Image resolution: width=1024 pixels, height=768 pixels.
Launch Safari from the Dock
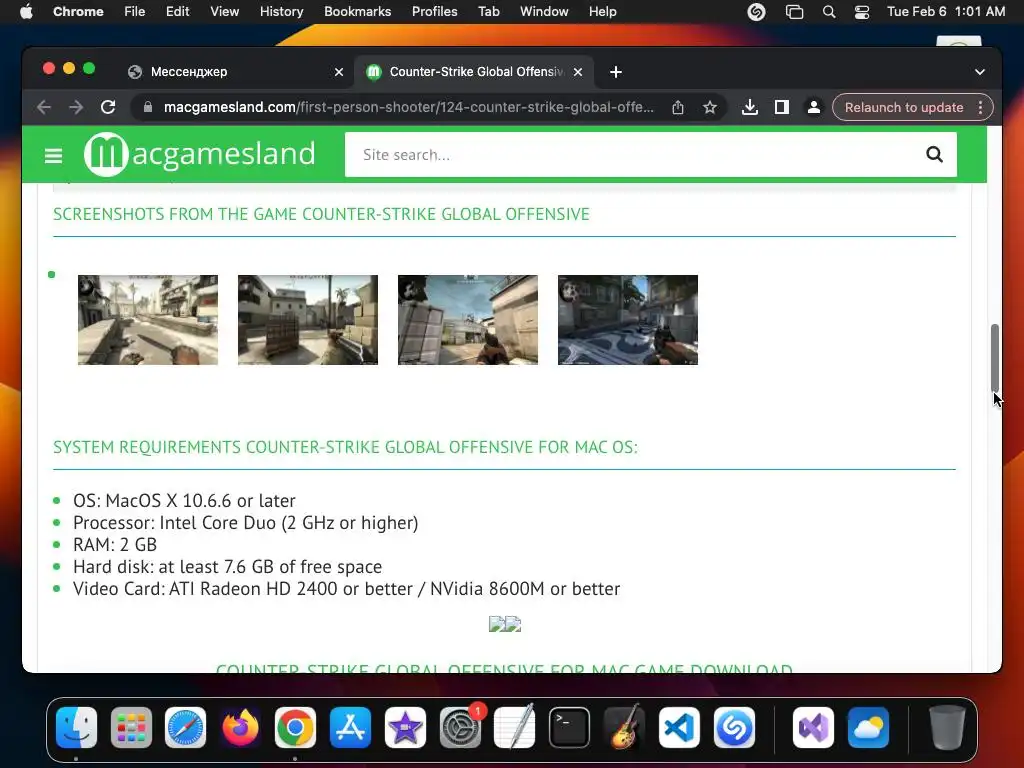point(185,728)
